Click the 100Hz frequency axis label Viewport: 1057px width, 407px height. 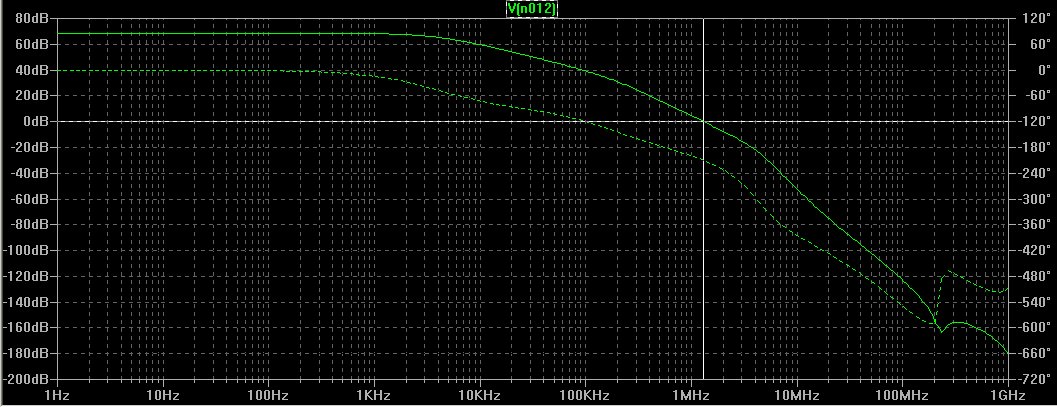[268, 394]
